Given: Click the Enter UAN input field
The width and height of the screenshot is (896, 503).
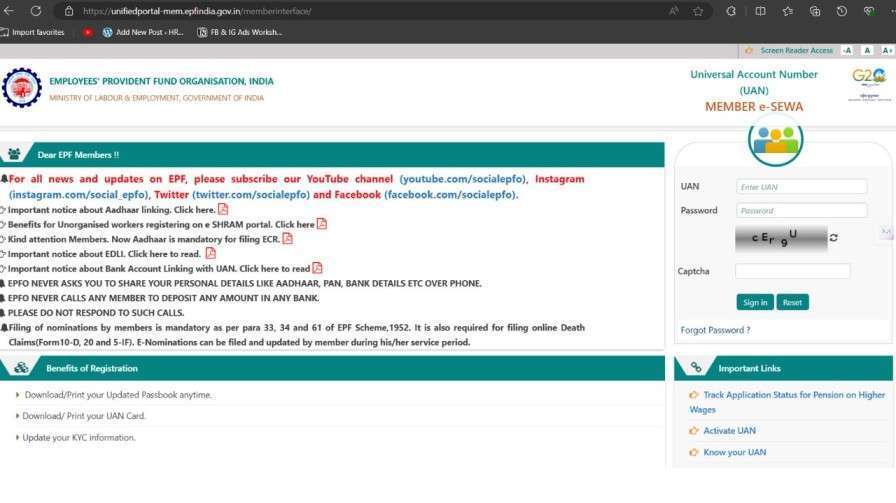Looking at the screenshot, I should click(x=802, y=187).
